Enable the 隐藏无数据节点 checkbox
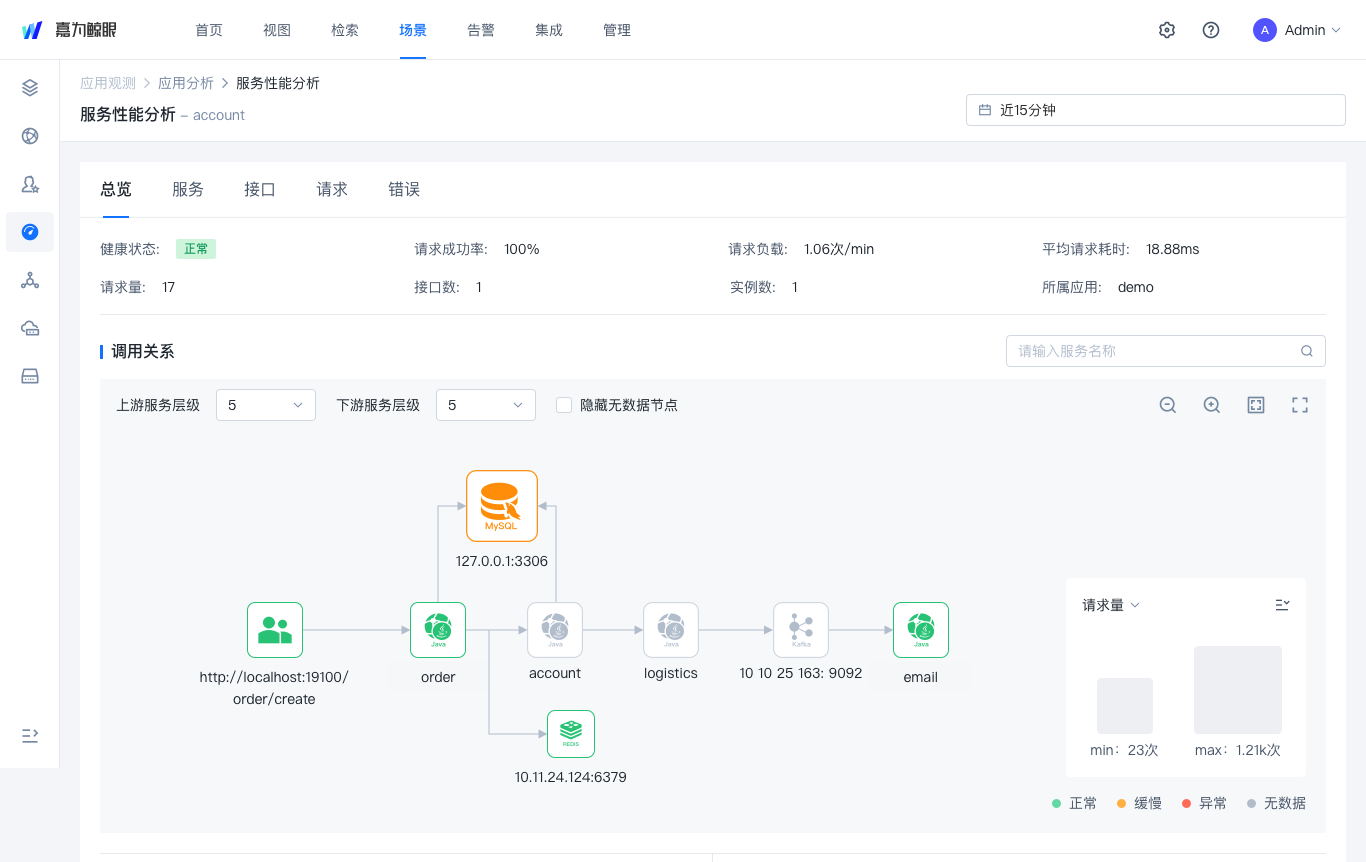Image resolution: width=1366 pixels, height=862 pixels. point(564,405)
